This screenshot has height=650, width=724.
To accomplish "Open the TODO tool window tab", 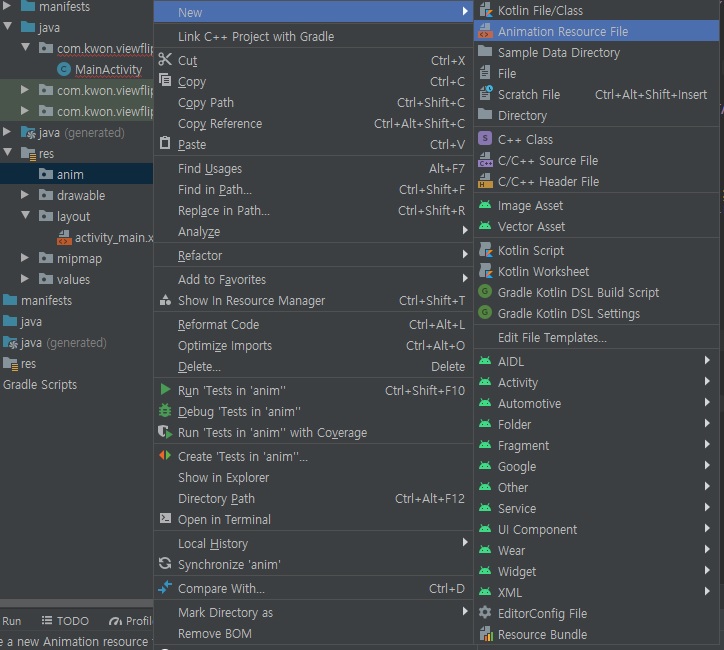I will coord(65,621).
